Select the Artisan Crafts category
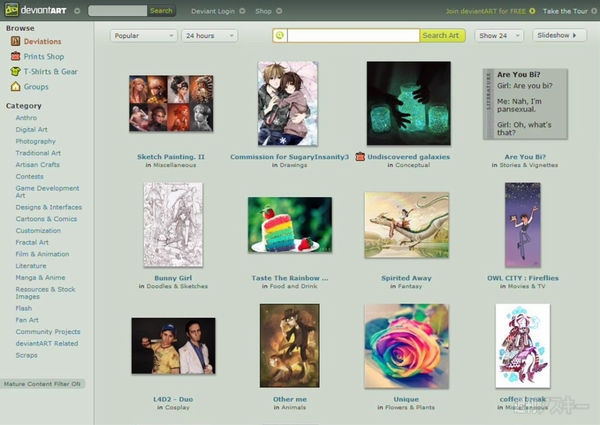This screenshot has width=600, height=425. (38, 165)
